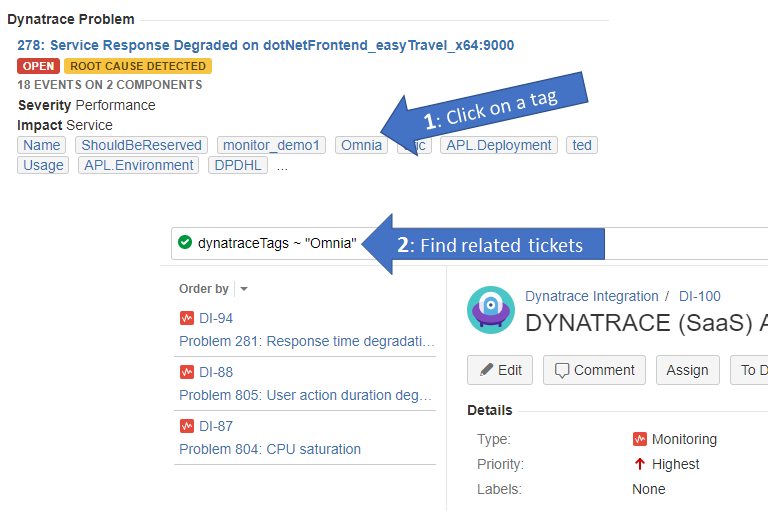
Task: Click the pencil icon on Edit
Action: click(486, 370)
